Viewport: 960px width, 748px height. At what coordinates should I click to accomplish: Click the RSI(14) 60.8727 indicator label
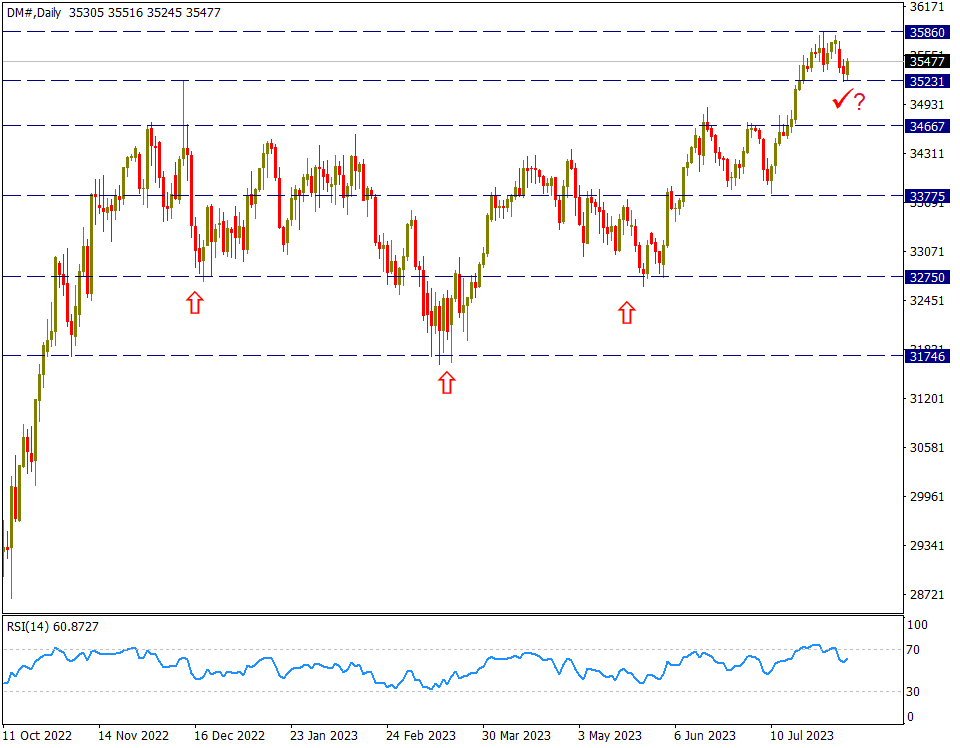(x=53, y=627)
